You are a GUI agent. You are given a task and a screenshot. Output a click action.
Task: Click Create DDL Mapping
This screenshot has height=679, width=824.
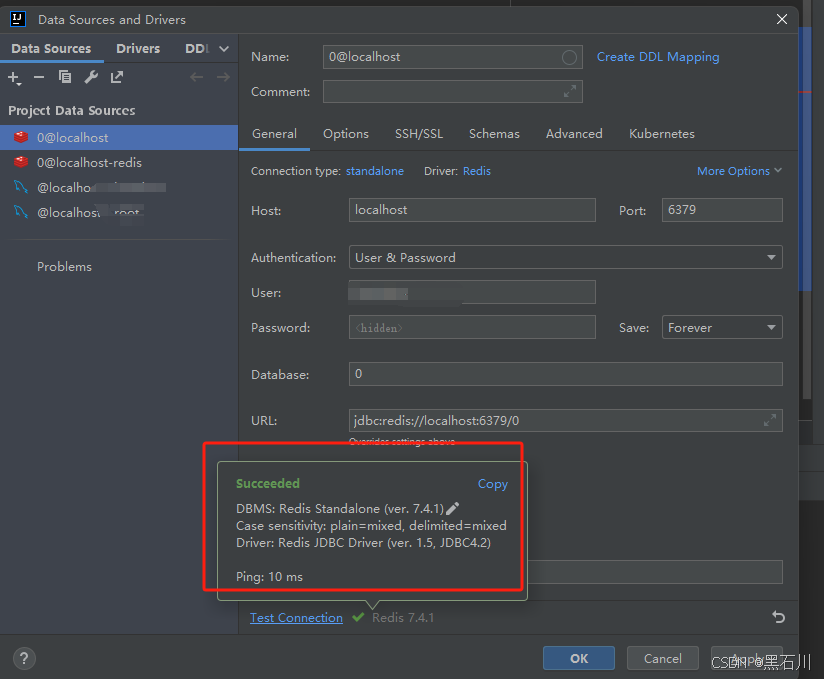tap(657, 56)
